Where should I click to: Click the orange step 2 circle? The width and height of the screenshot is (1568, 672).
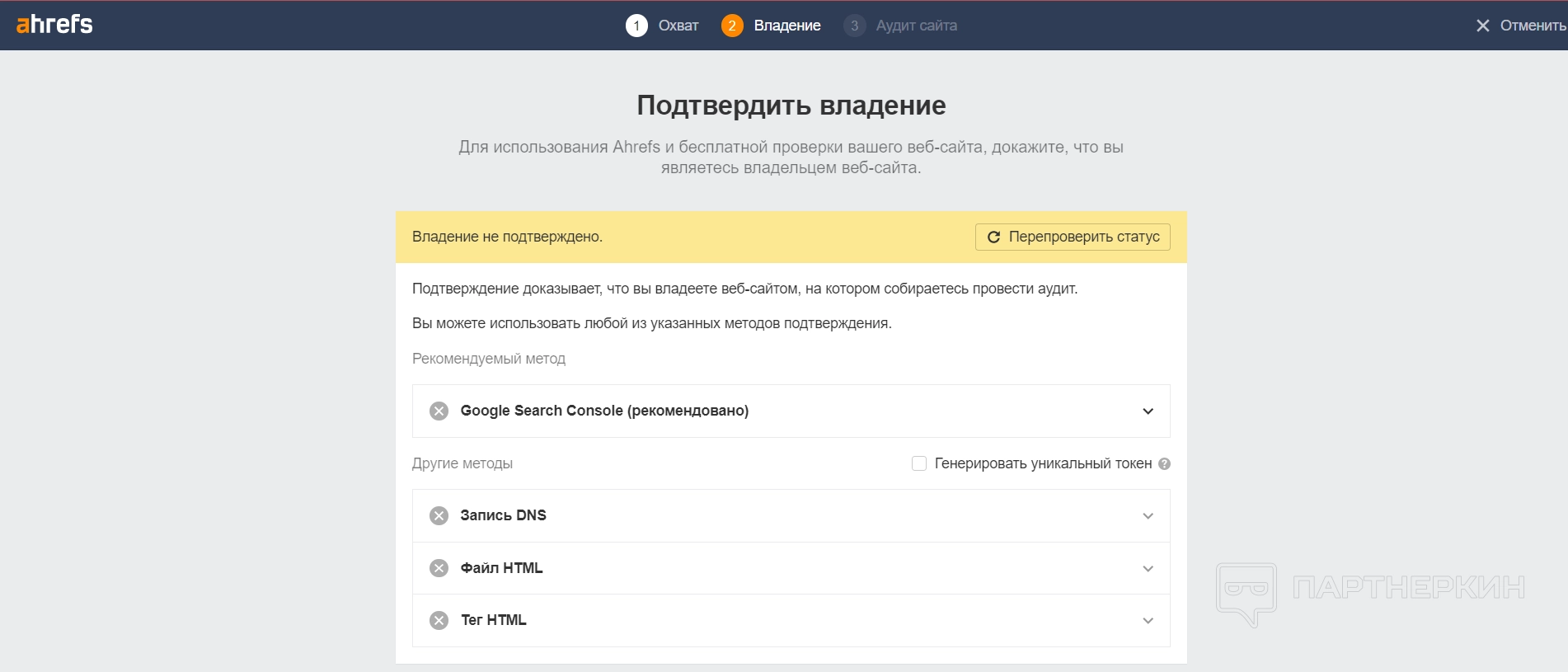tap(732, 26)
